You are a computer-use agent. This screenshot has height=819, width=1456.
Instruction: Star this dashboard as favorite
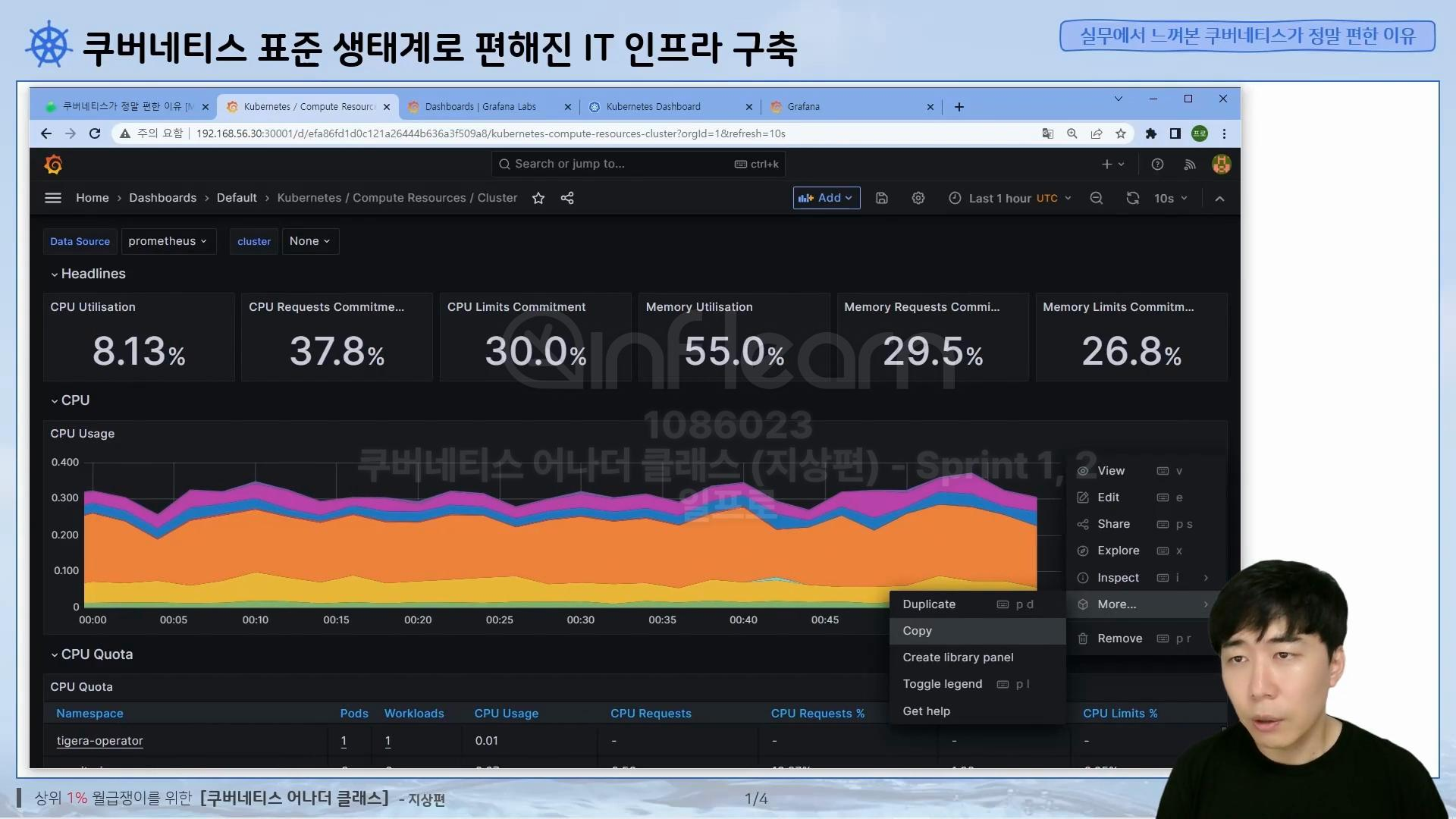click(538, 198)
